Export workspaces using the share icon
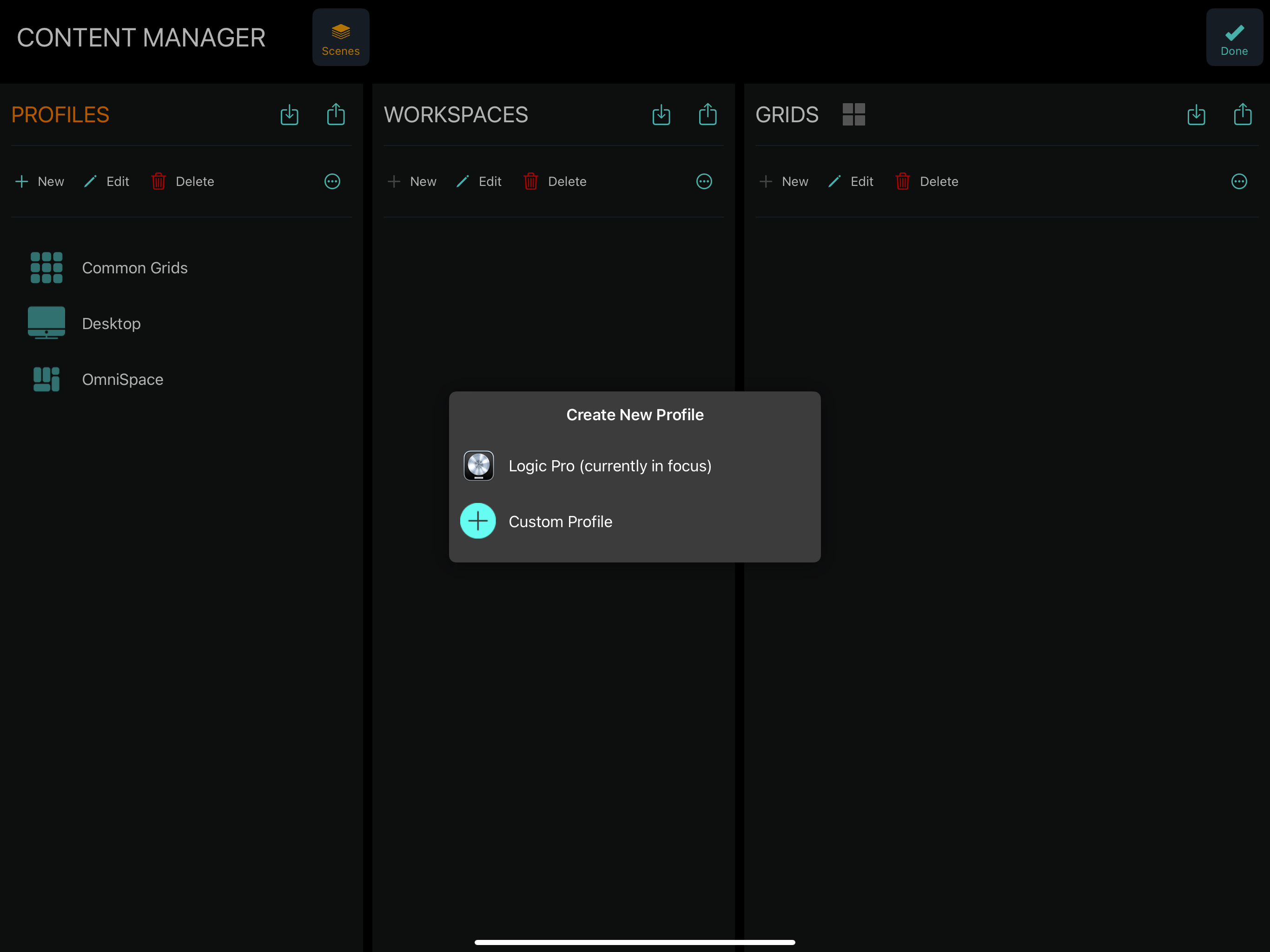 click(x=708, y=114)
